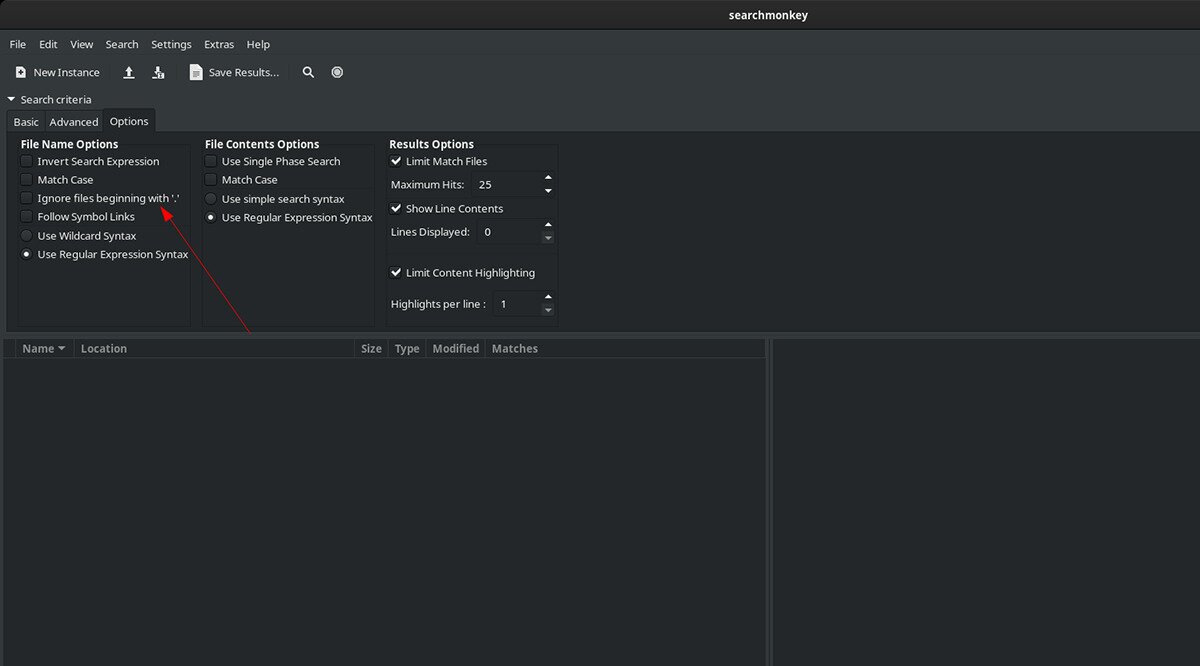Switch to the Advanced tab
Viewport: 1200px width, 666px height.
pos(73,121)
